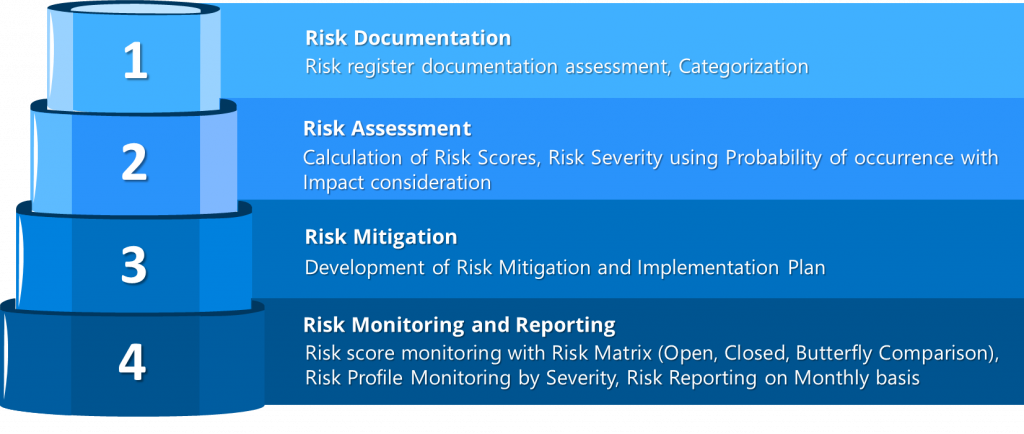Select the Risk Monitoring and Reporting heading

pyautogui.click(x=459, y=325)
